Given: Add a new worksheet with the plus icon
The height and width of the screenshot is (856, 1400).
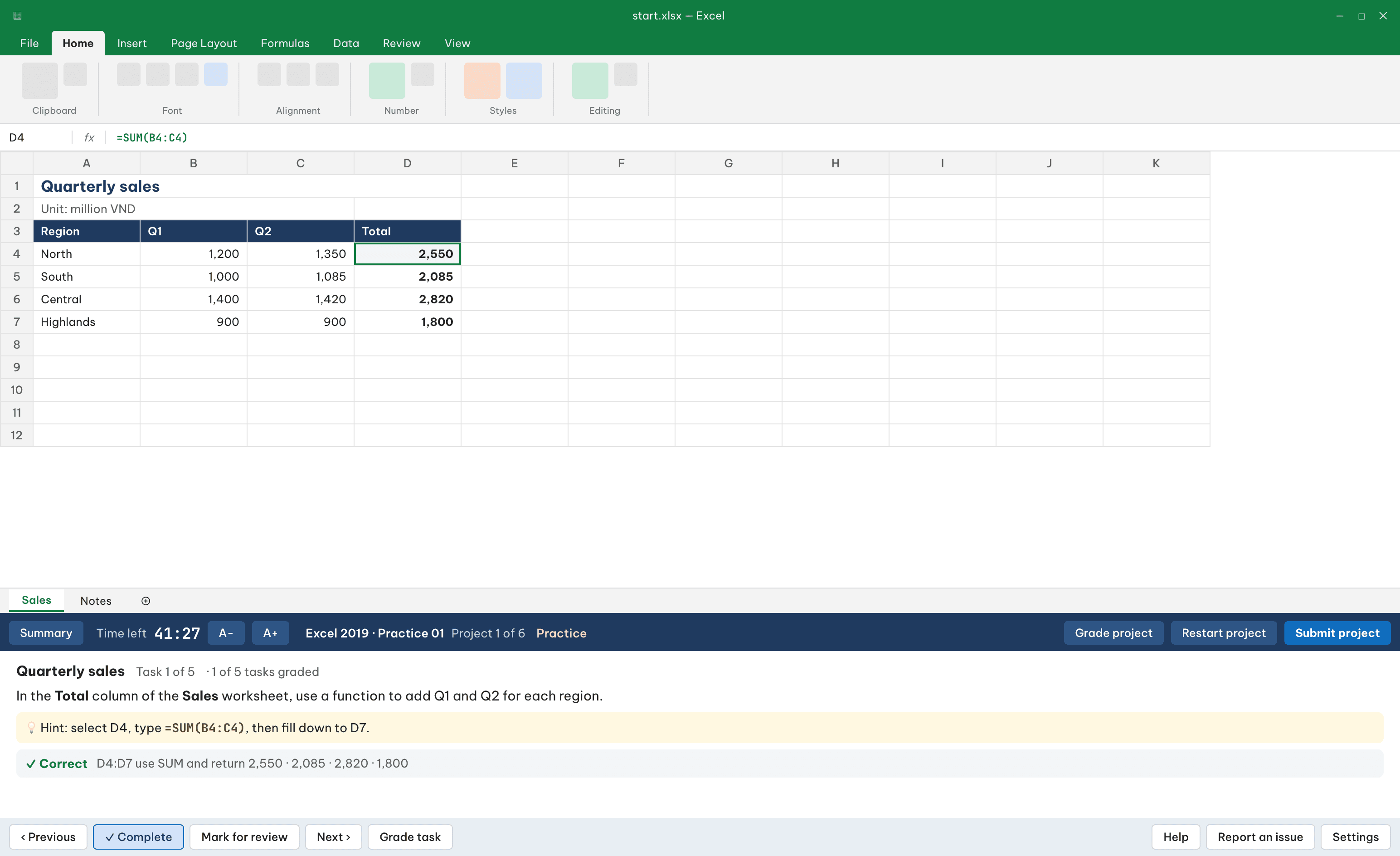Looking at the screenshot, I should (146, 601).
